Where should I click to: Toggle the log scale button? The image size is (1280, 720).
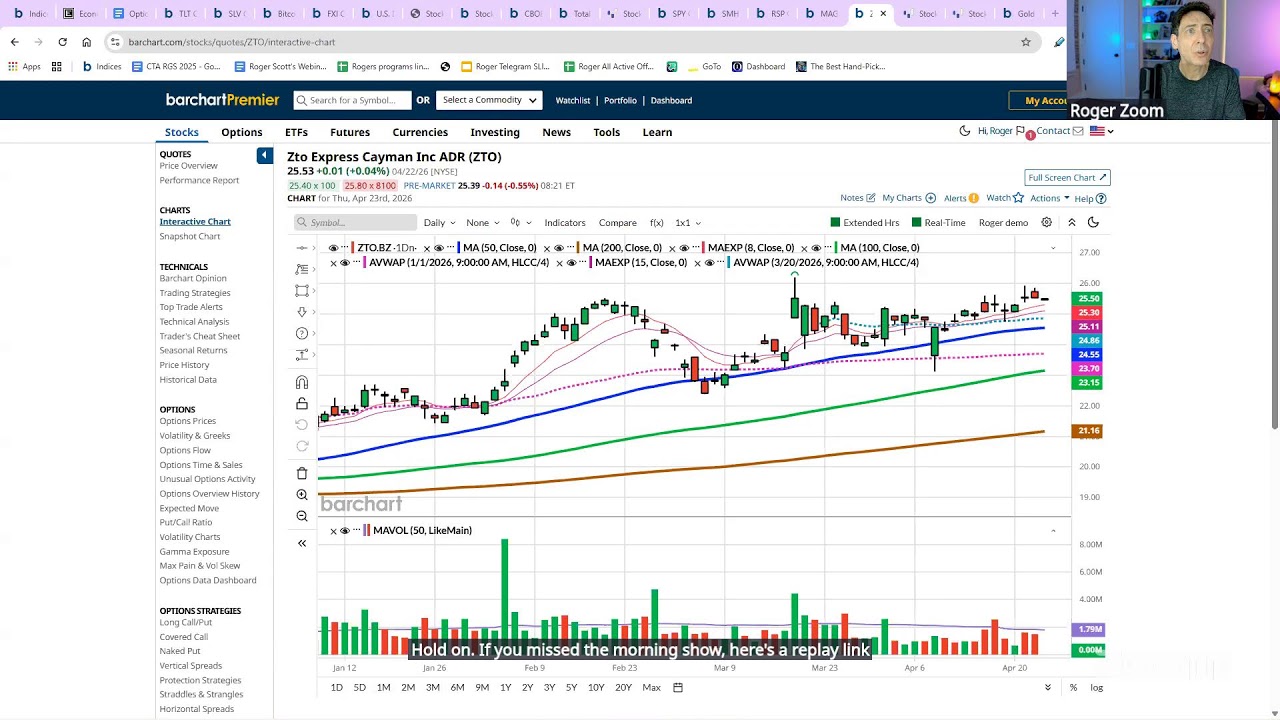(x=1097, y=688)
